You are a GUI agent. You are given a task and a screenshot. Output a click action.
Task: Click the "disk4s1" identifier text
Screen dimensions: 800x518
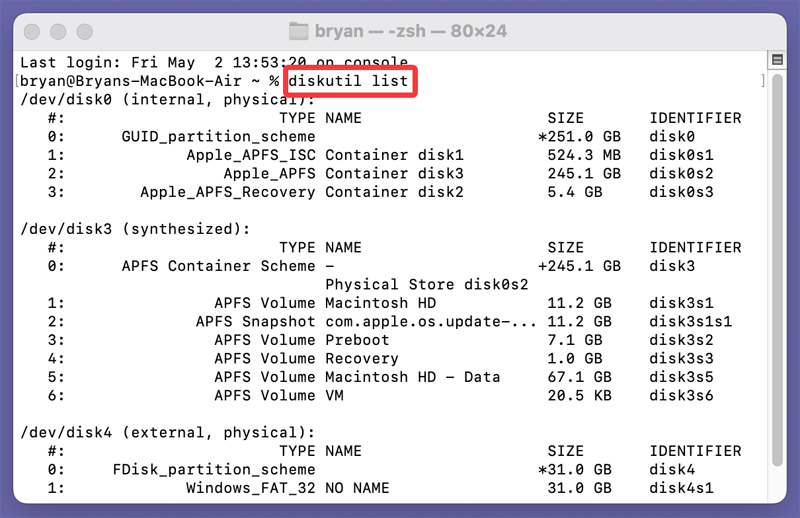pyautogui.click(x=682, y=488)
